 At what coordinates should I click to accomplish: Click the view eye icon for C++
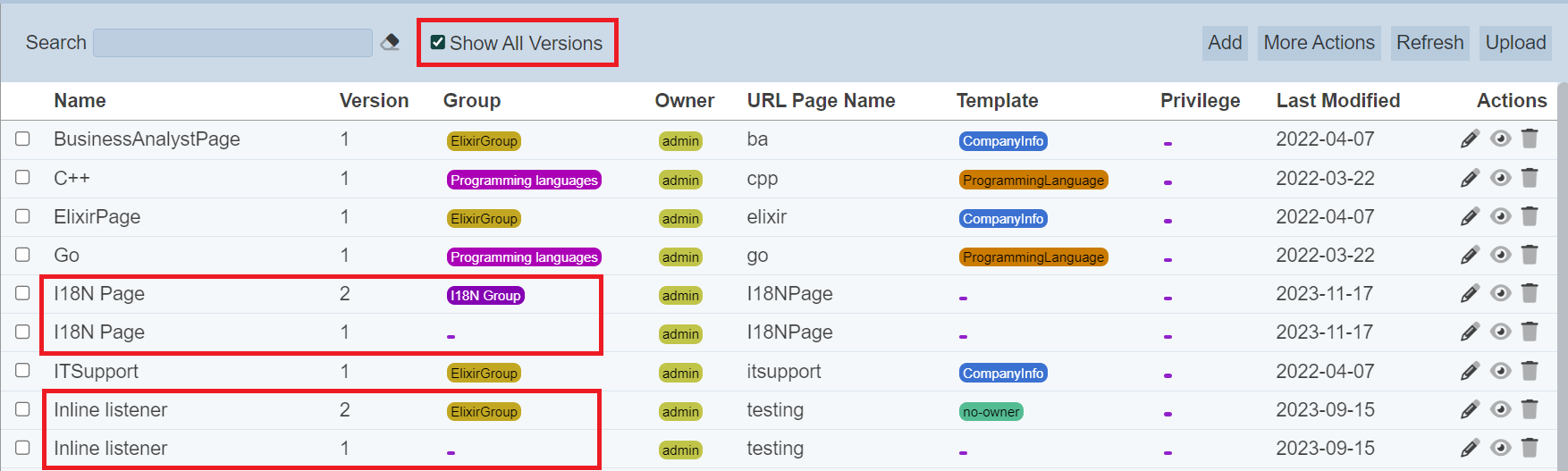1500,178
